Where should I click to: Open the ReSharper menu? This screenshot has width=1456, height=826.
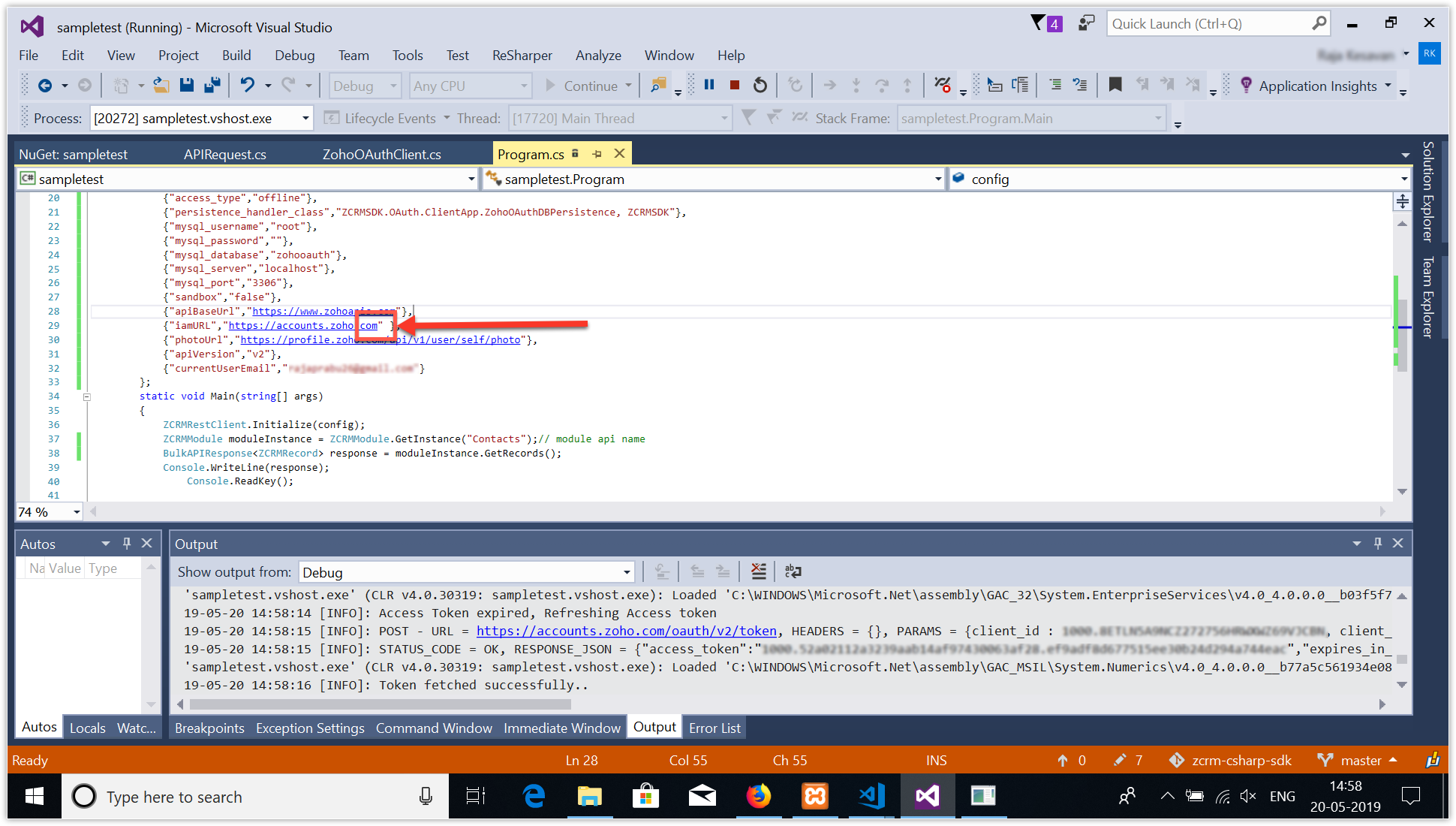click(x=522, y=55)
